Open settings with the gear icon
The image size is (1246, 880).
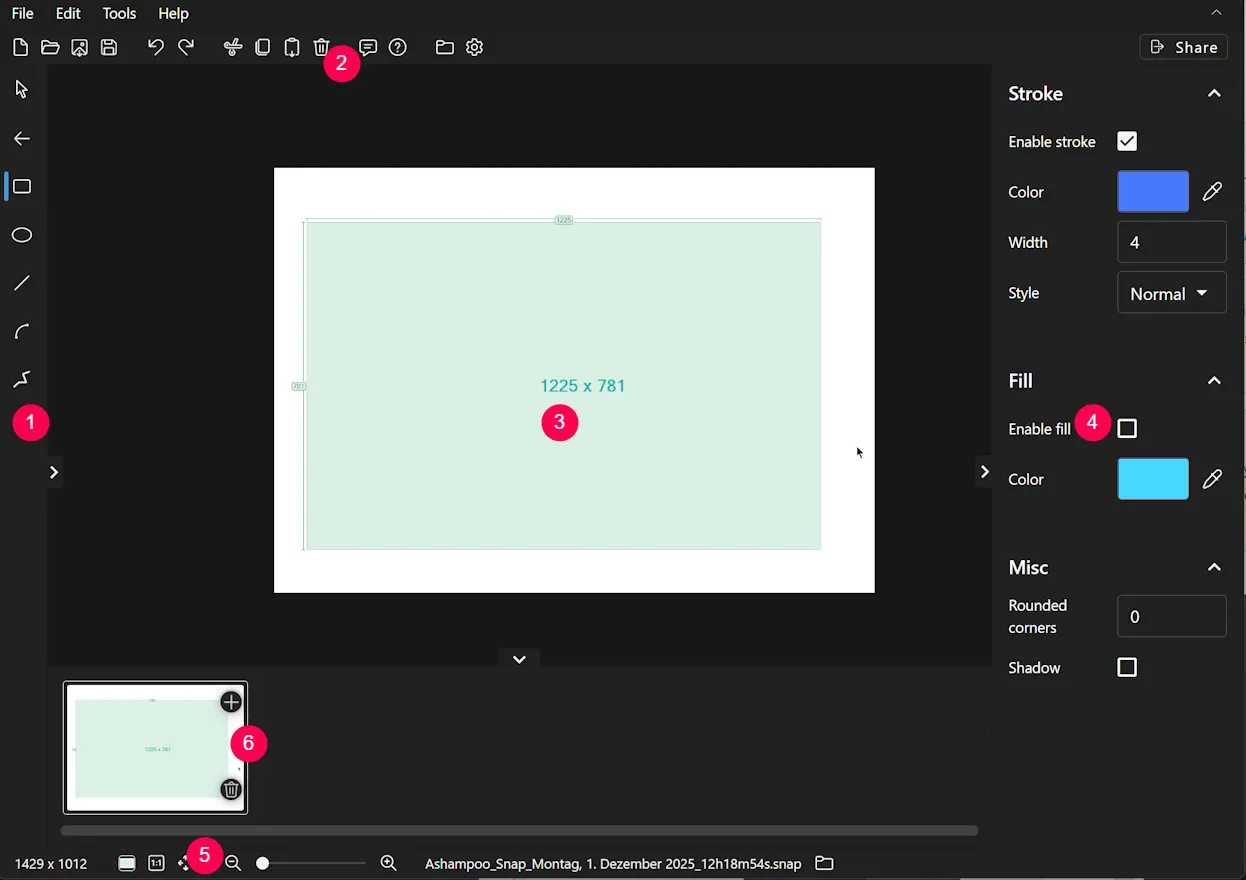475,47
